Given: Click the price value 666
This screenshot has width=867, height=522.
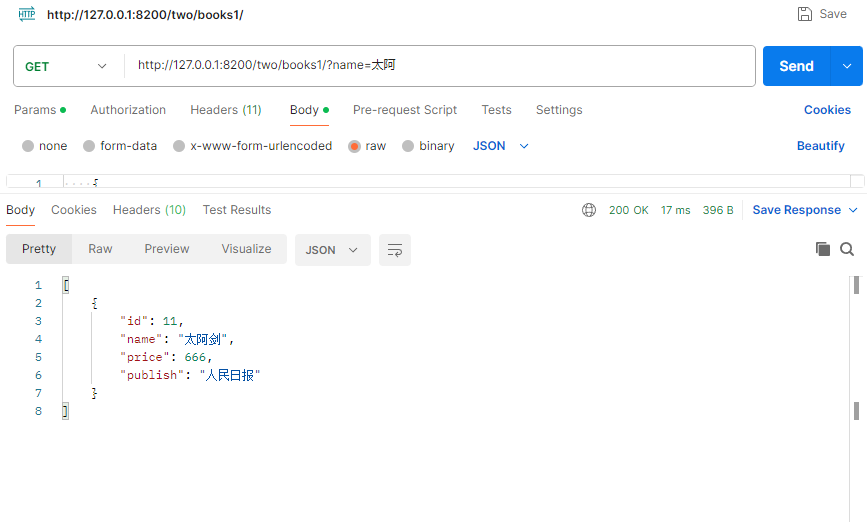Looking at the screenshot, I should click(x=195, y=357).
